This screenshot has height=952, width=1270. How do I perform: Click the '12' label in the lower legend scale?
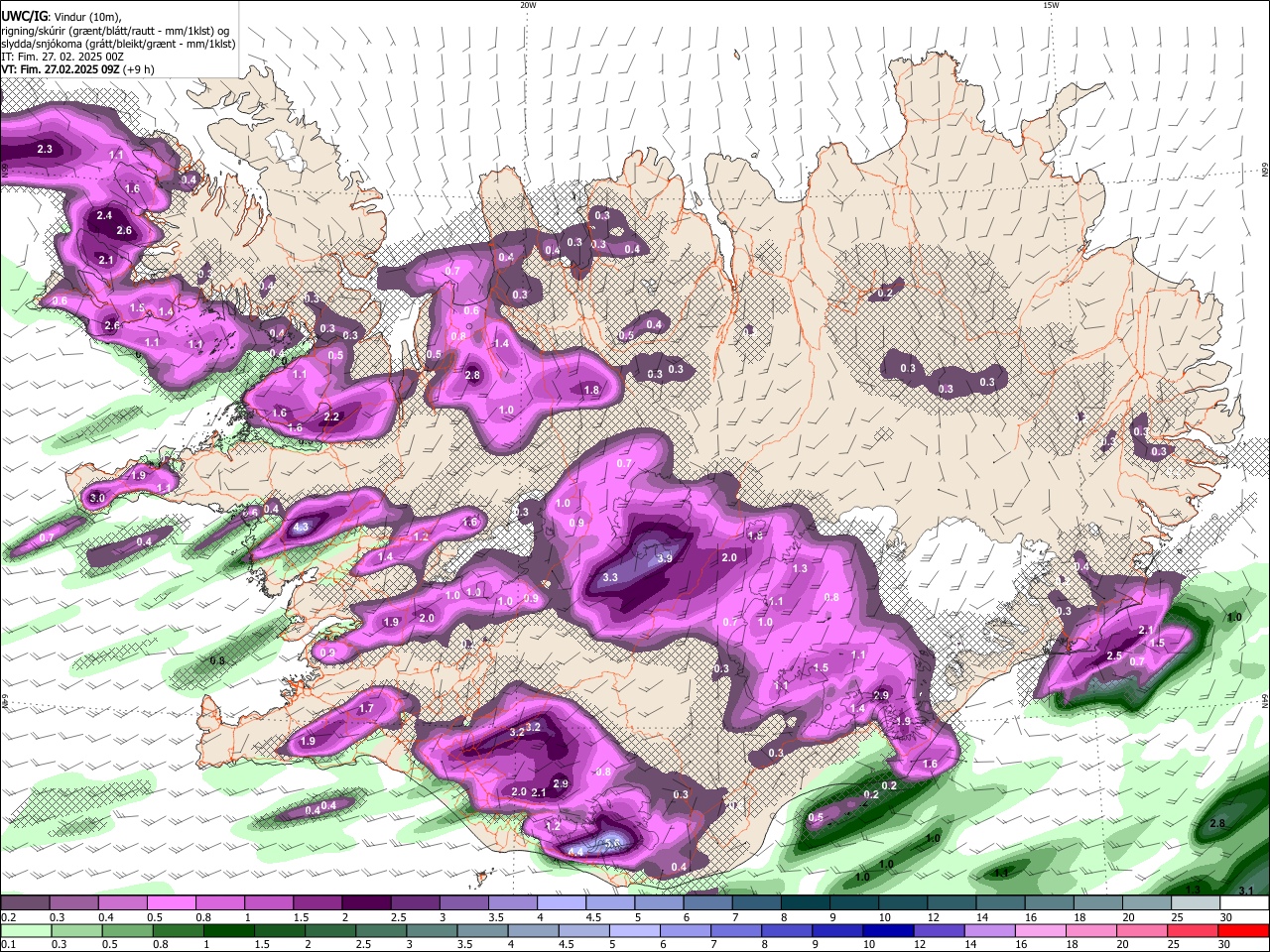tap(920, 943)
